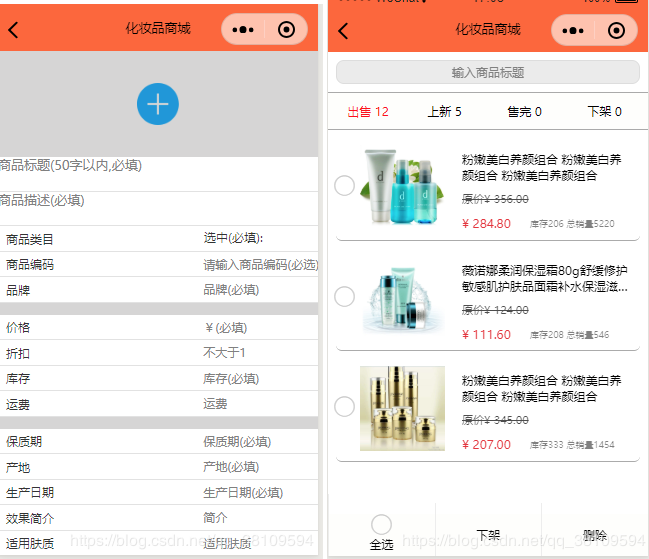
Task: Switch to the 上新 5 tab
Action: 445,112
